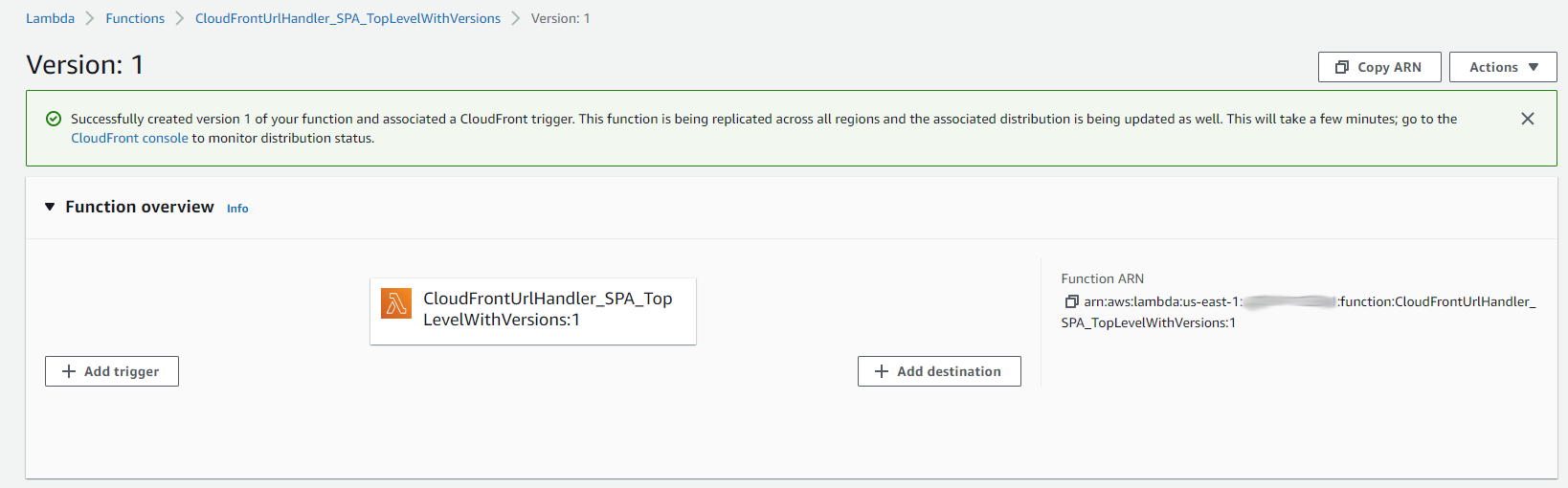Click the Version: 1 page heading
The width and height of the screenshot is (1568, 488).
pyautogui.click(x=85, y=64)
